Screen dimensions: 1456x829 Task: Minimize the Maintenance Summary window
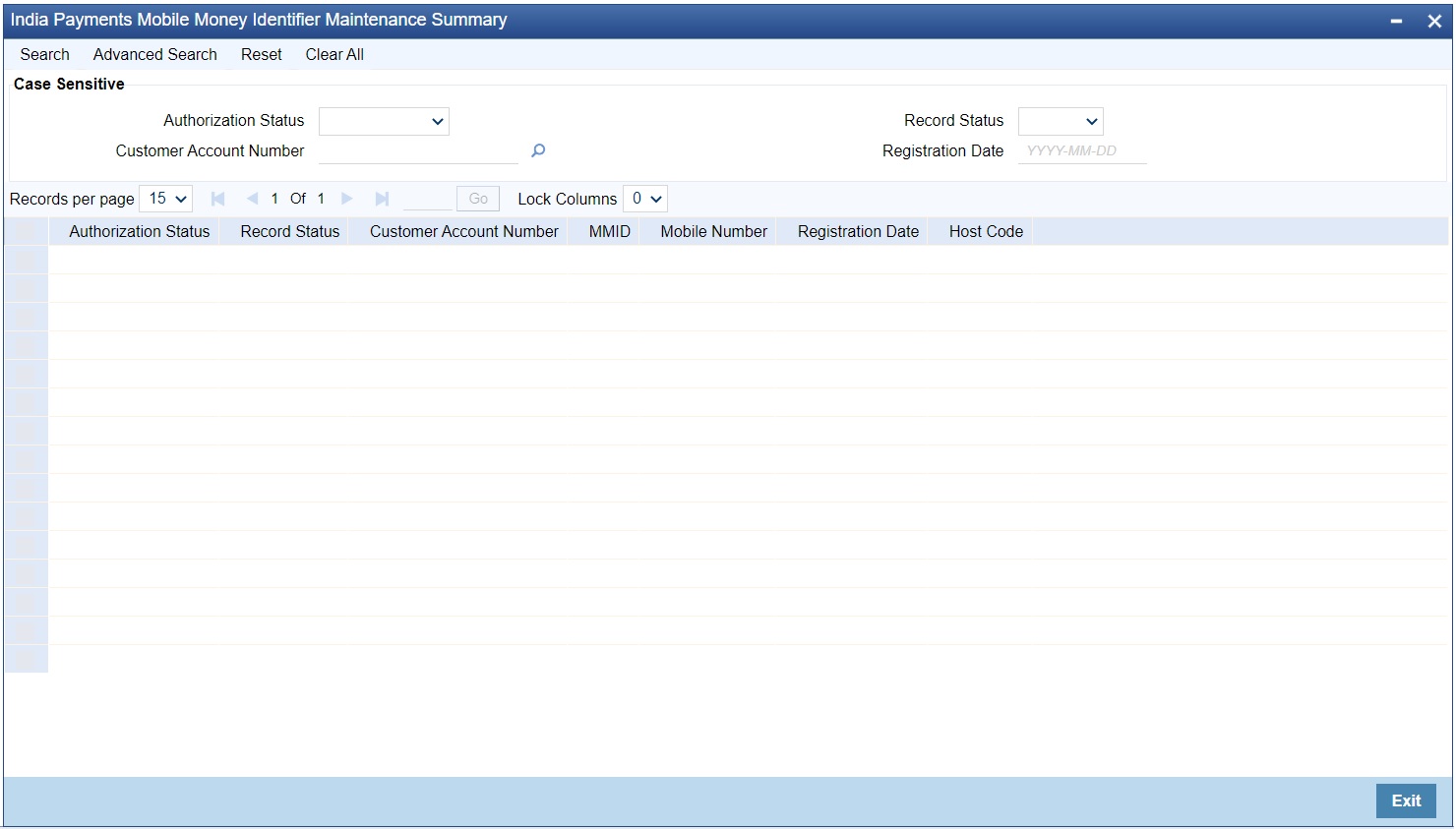pos(1396,21)
